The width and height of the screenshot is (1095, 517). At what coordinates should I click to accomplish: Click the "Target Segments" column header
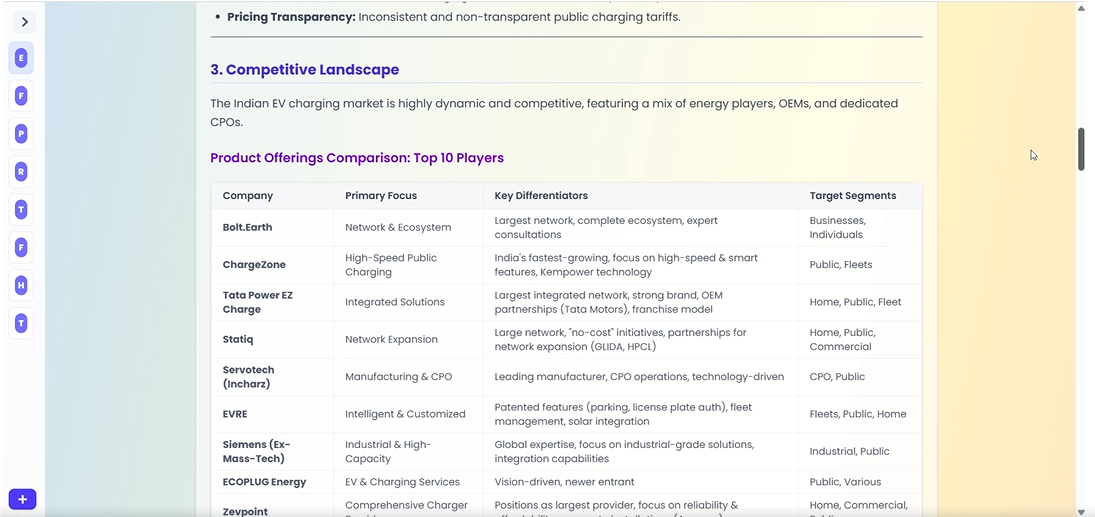pos(853,196)
